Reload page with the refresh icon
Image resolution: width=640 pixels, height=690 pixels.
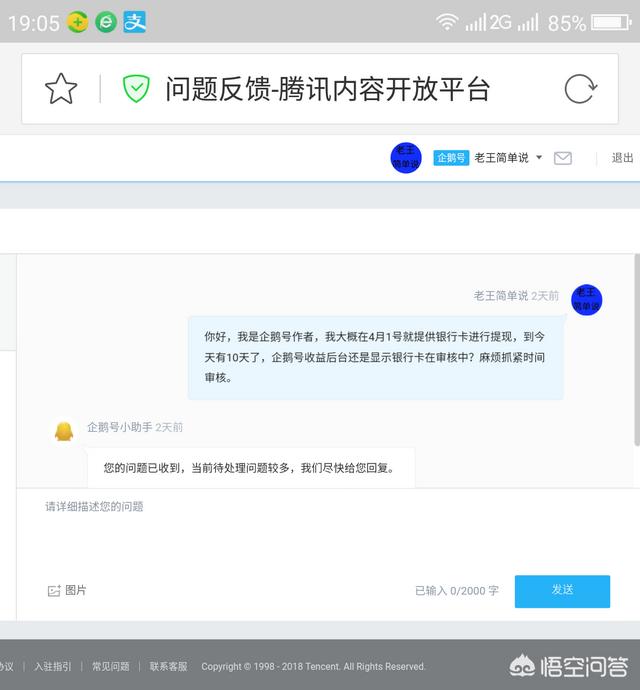pos(580,89)
